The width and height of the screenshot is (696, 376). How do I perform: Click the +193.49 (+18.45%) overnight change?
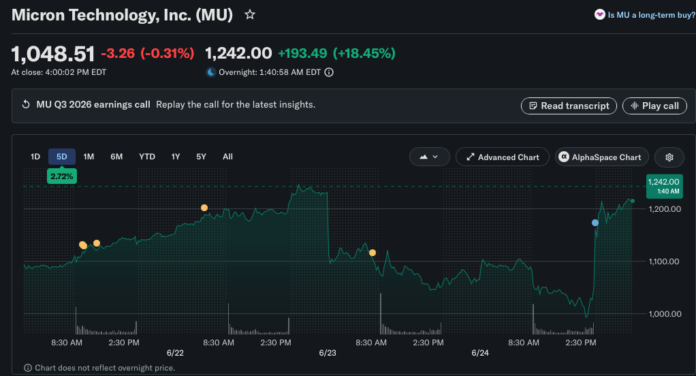(x=336, y=53)
